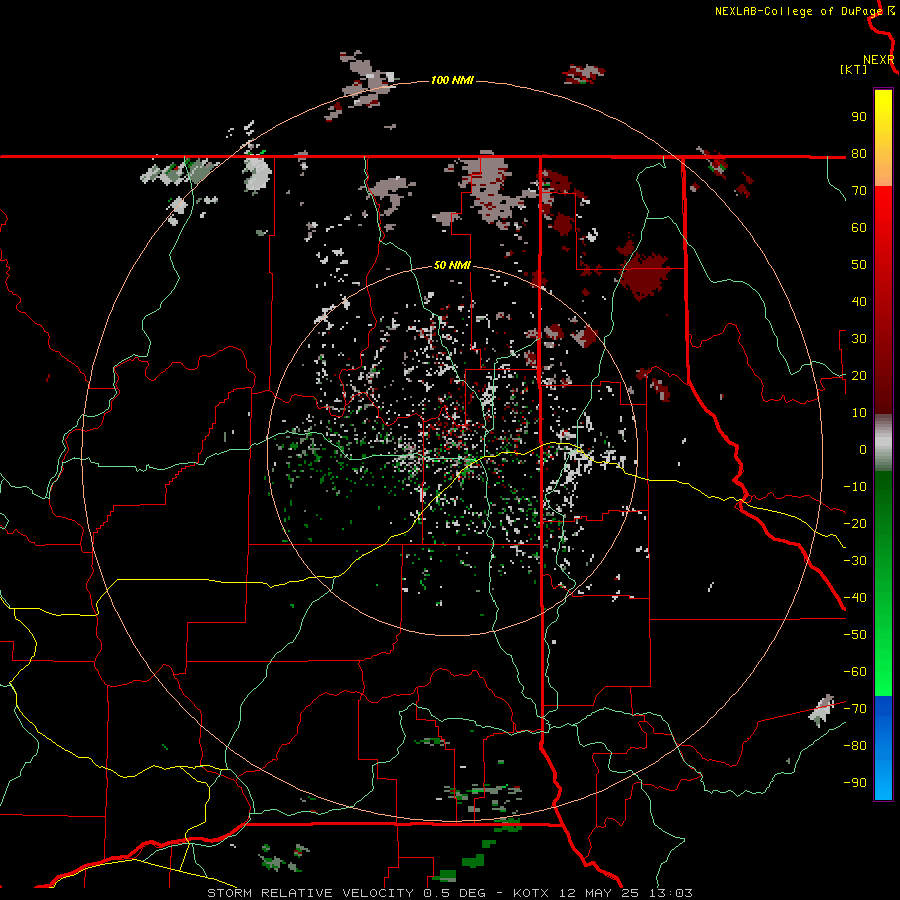Click the 10 value on the velocity scale
The height and width of the screenshot is (900, 900).
(859, 413)
